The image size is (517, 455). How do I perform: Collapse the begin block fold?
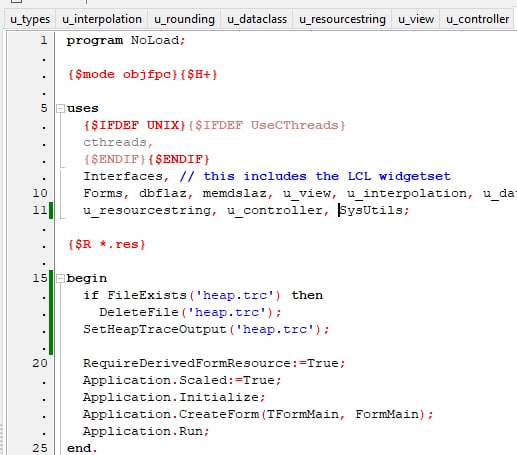pyautogui.click(x=60, y=278)
